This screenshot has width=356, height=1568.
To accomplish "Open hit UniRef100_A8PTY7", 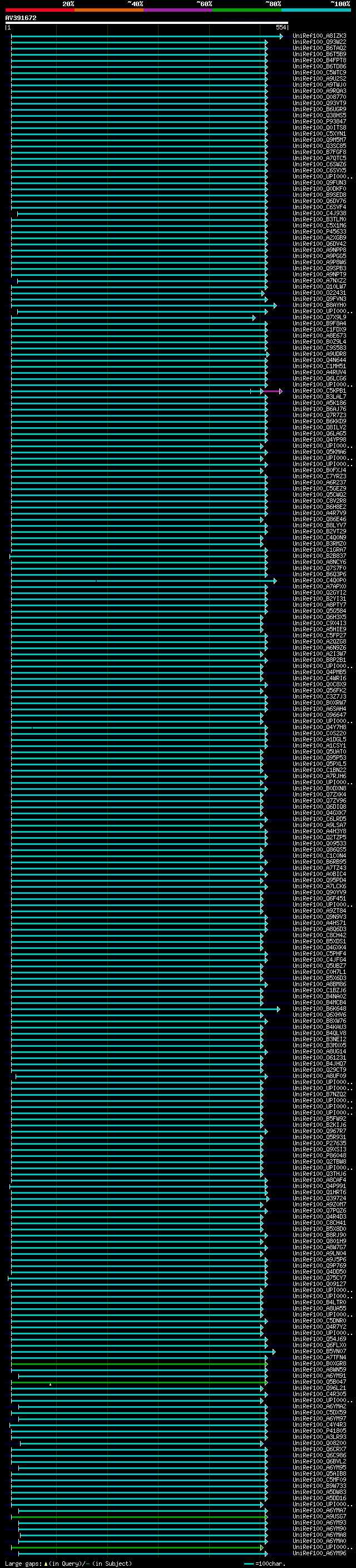I will (x=319, y=605).
